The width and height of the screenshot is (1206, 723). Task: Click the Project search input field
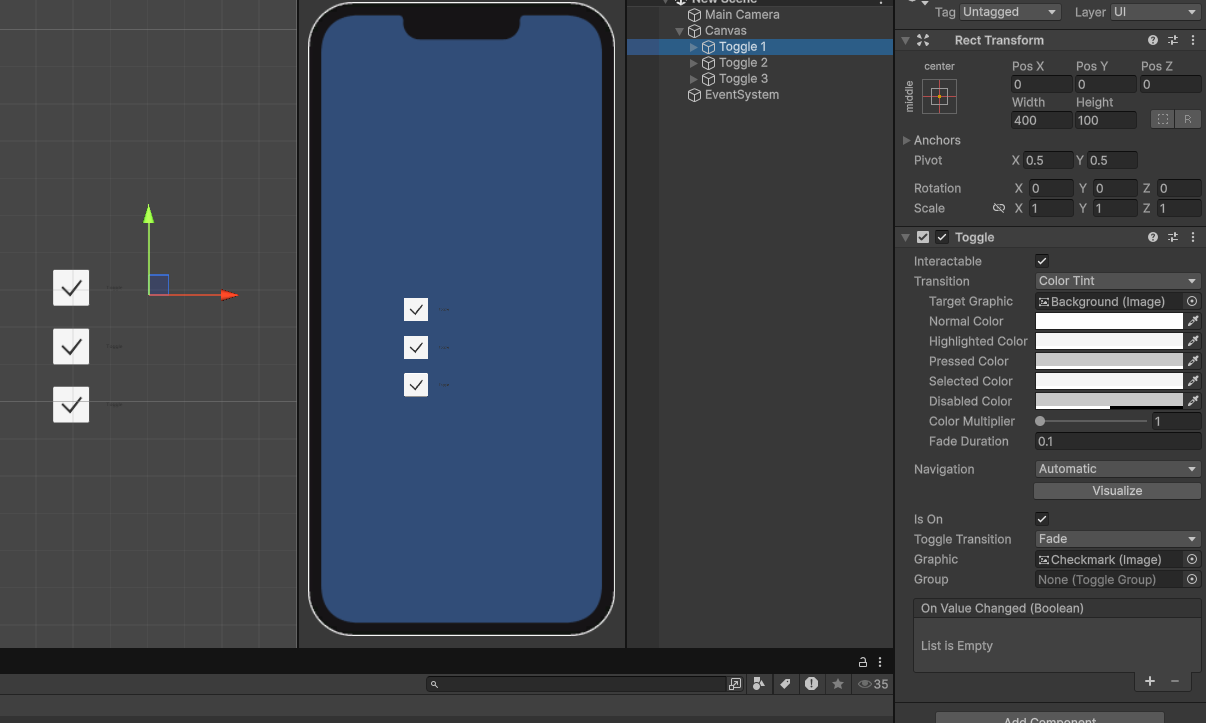[576, 684]
